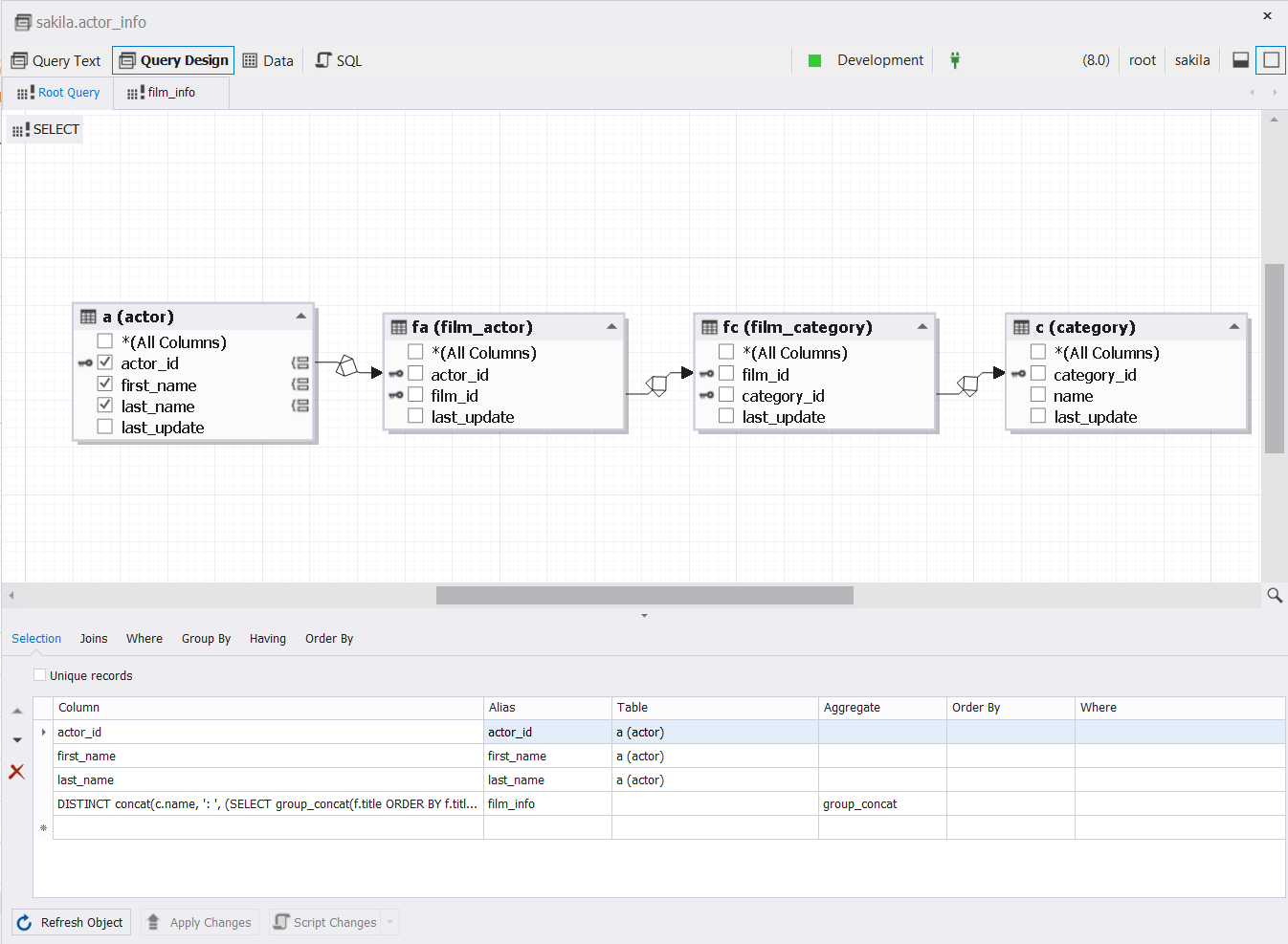
Task: Click the Script Changes button
Action: tap(326, 922)
